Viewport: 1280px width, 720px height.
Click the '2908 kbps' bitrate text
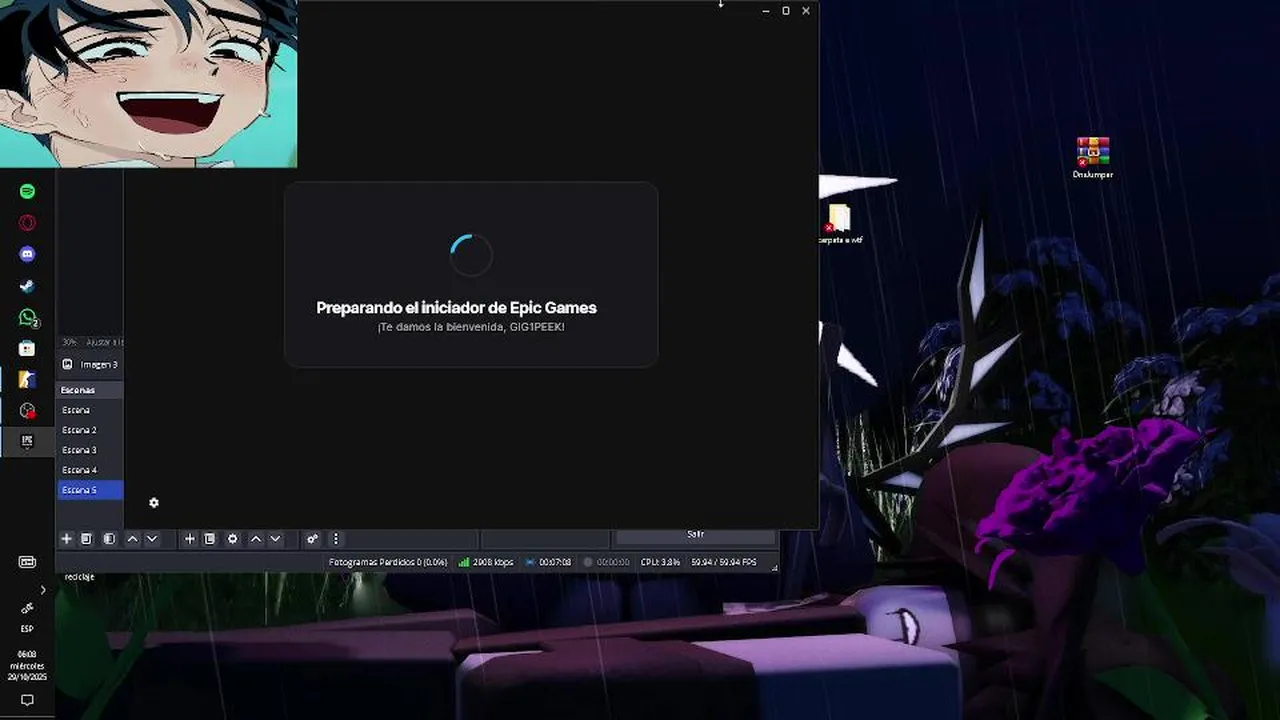493,562
